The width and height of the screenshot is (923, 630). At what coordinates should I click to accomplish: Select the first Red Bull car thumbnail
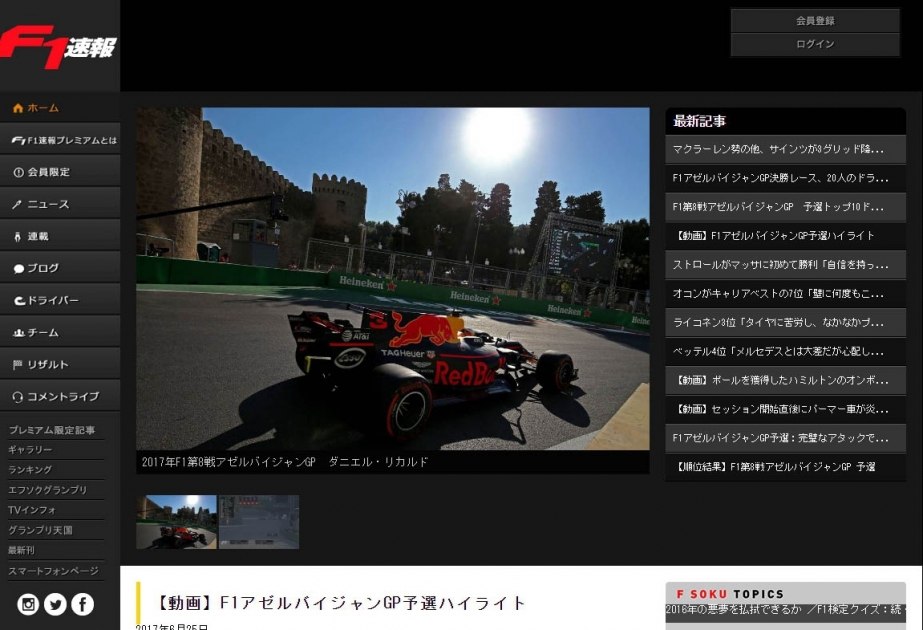click(x=176, y=522)
